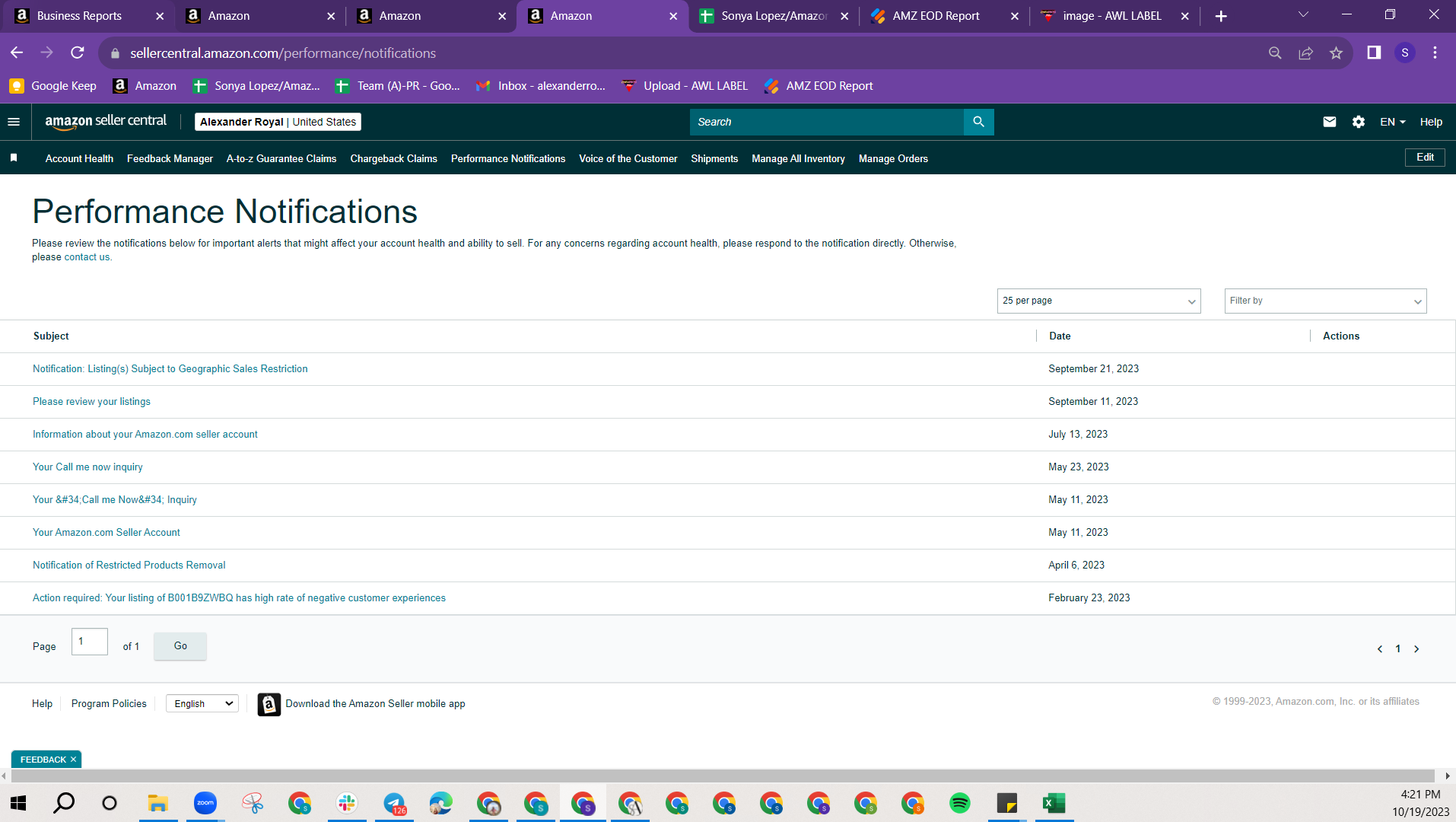Open the Shipments menu item
The width and height of the screenshot is (1456, 822).
point(714,158)
